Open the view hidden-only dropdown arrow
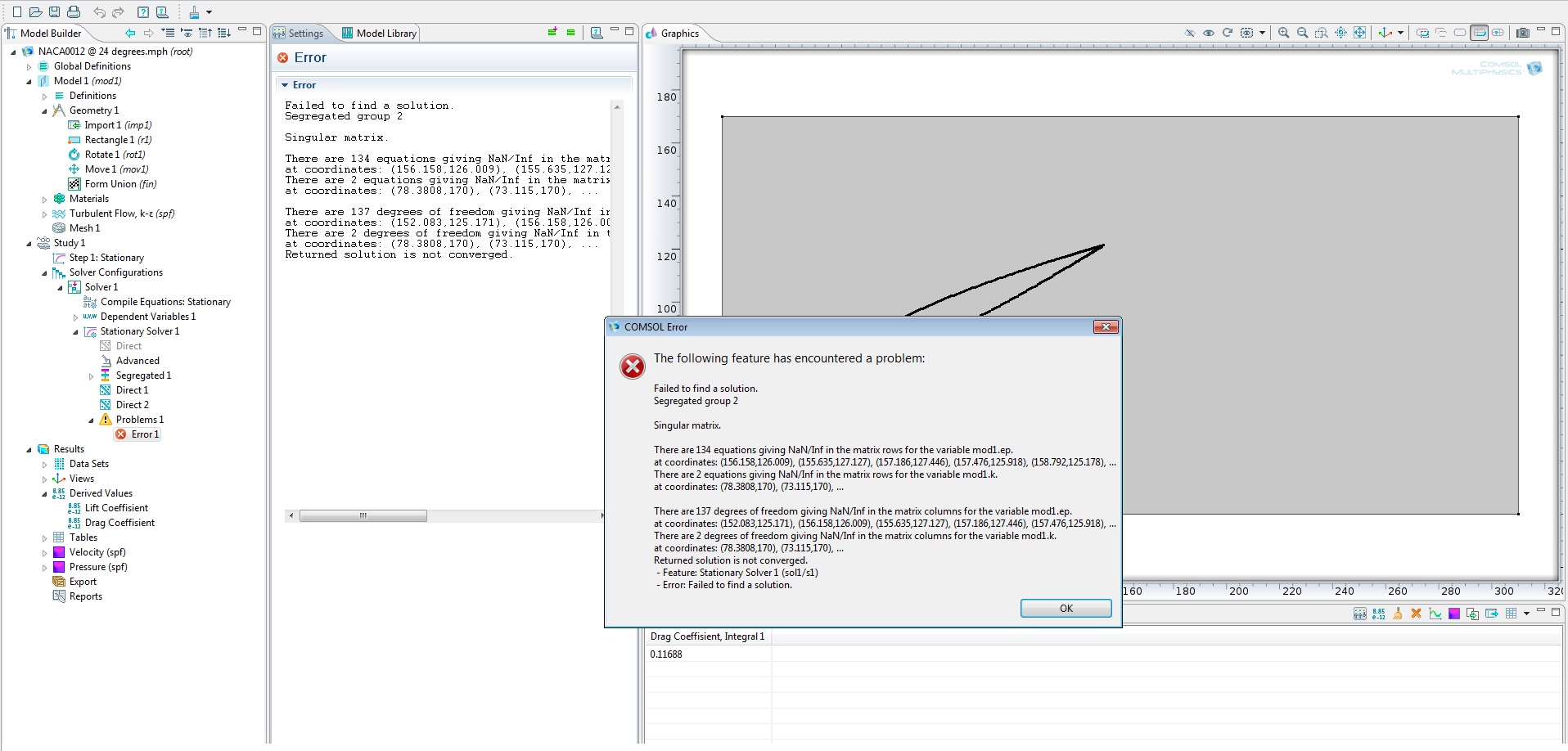Screen dimensions: 1568x751 pyautogui.click(x=1262, y=33)
